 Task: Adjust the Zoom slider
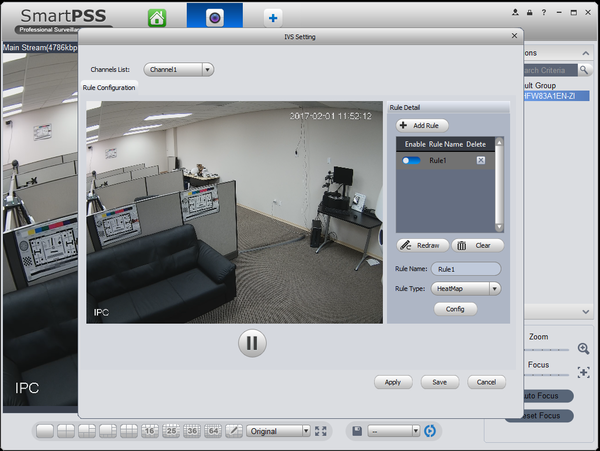546,350
